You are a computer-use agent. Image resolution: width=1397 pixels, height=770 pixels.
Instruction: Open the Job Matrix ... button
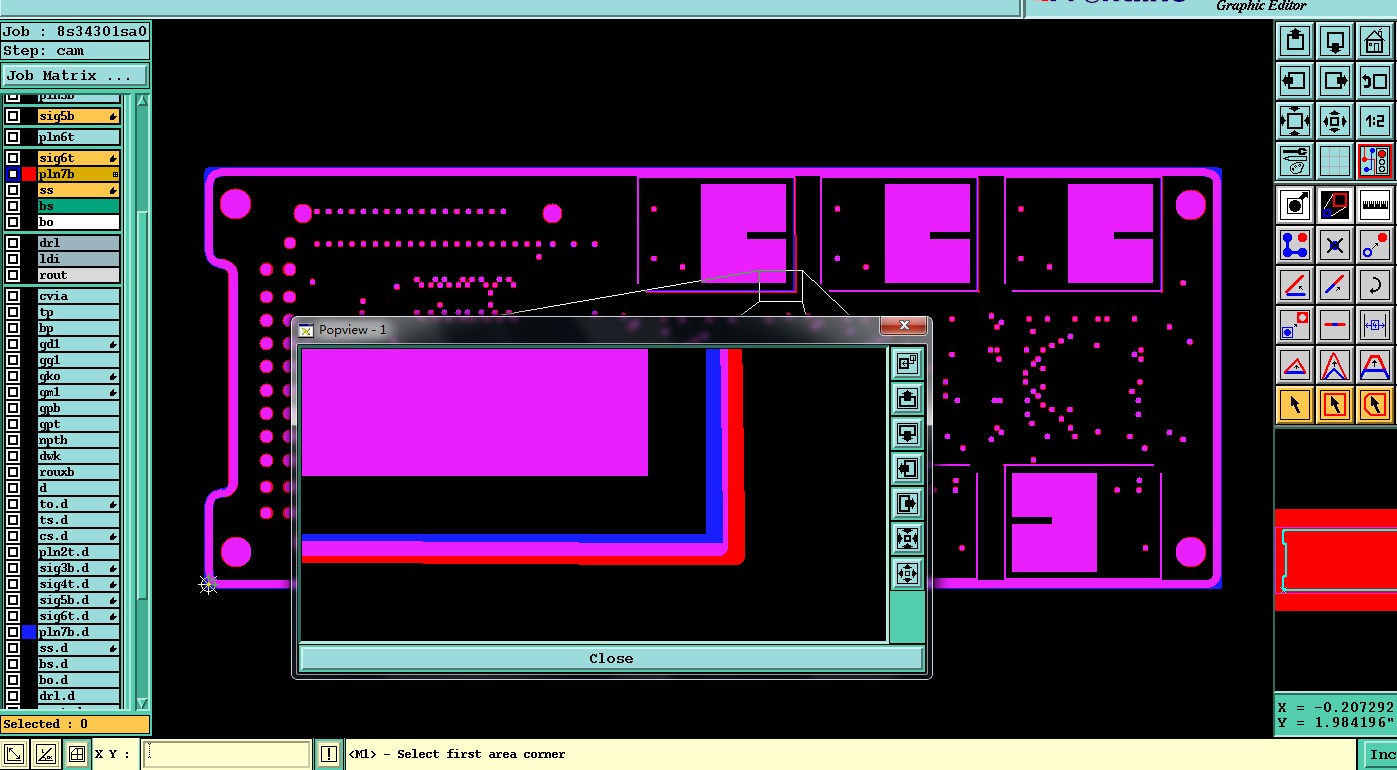(x=75, y=75)
